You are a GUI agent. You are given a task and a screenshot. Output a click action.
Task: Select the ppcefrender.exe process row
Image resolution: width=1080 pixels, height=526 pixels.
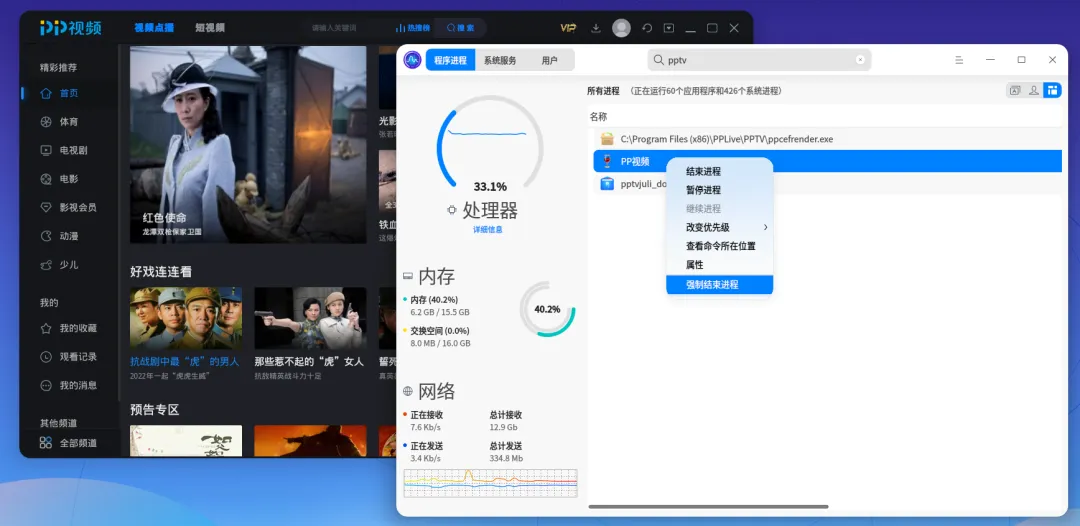pos(827,138)
